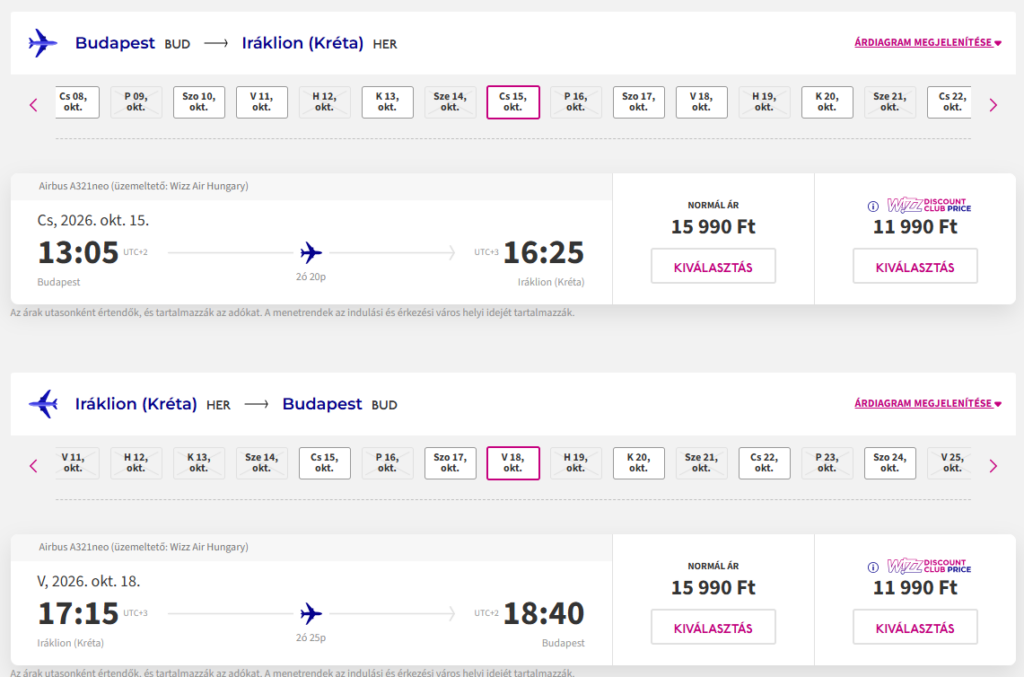
Task: Show later return dates with right arrow
Action: [993, 465]
